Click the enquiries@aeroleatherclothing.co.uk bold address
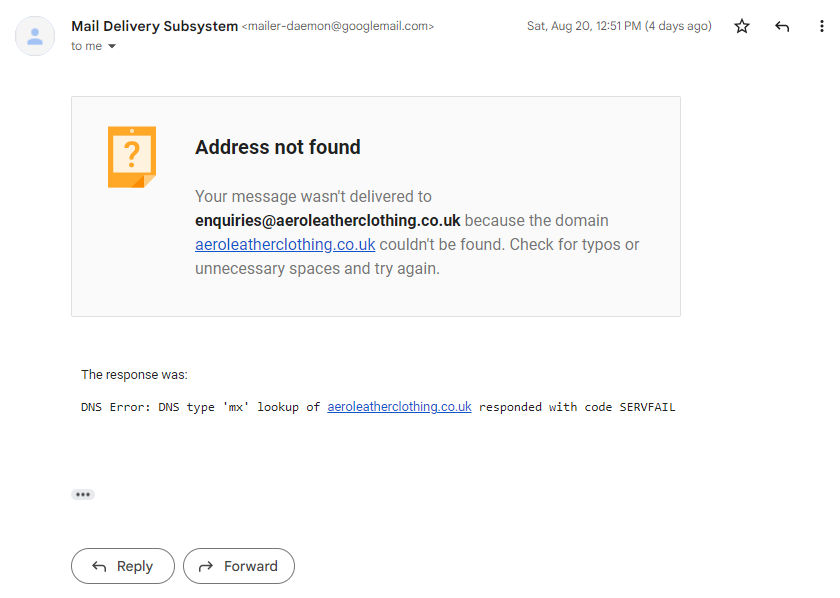This screenshot has width=840, height=598. (x=327, y=220)
